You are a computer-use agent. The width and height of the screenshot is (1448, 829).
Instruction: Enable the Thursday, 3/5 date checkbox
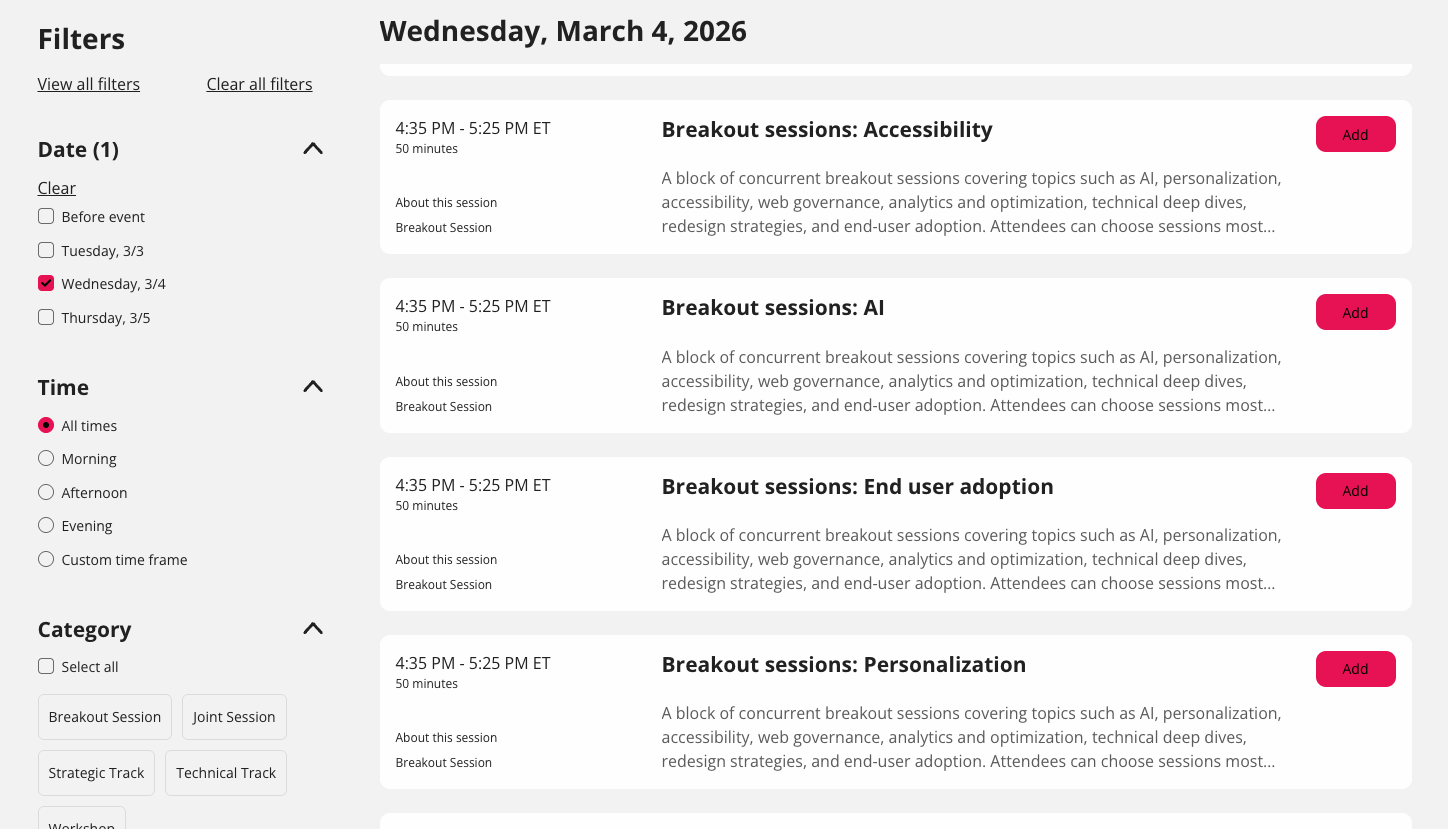coord(46,318)
